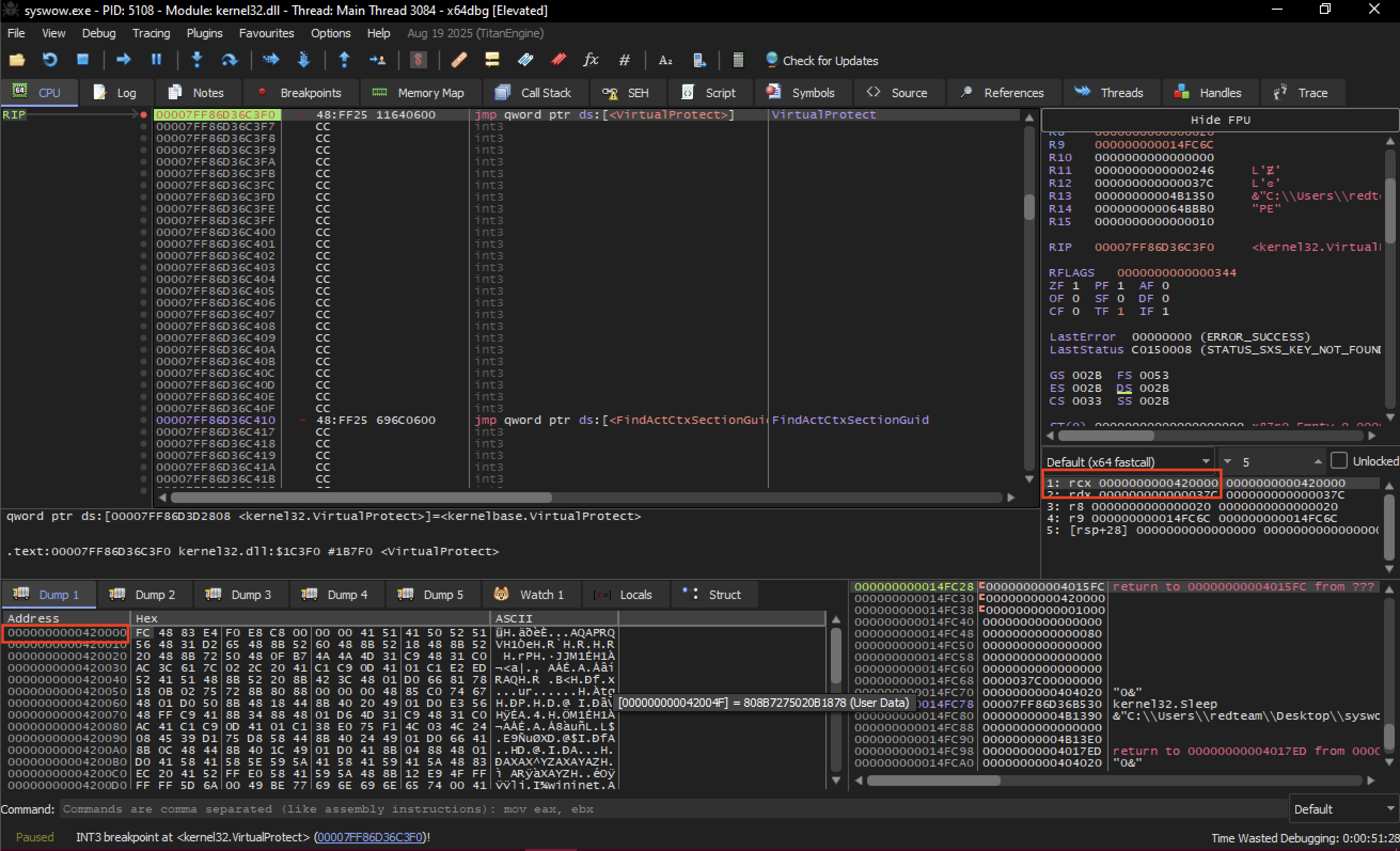Step over using the curved arrow icon
Image resolution: width=1400 pixels, height=851 pixels.
click(x=230, y=60)
